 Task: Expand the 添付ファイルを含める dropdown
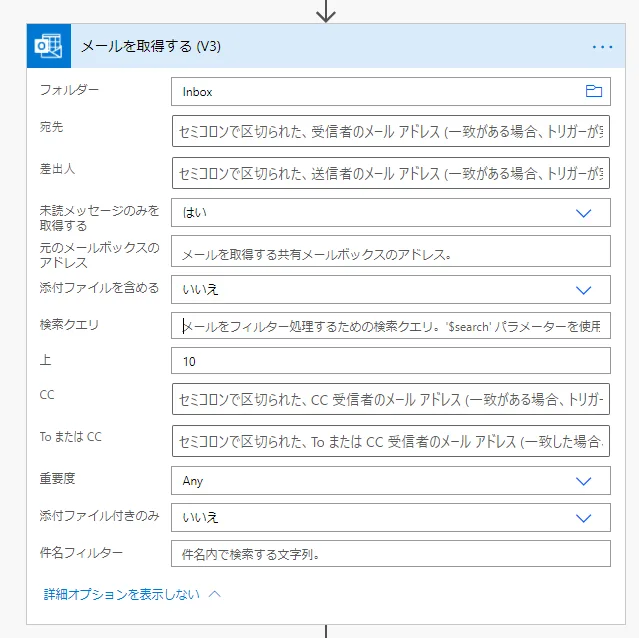coord(584,289)
